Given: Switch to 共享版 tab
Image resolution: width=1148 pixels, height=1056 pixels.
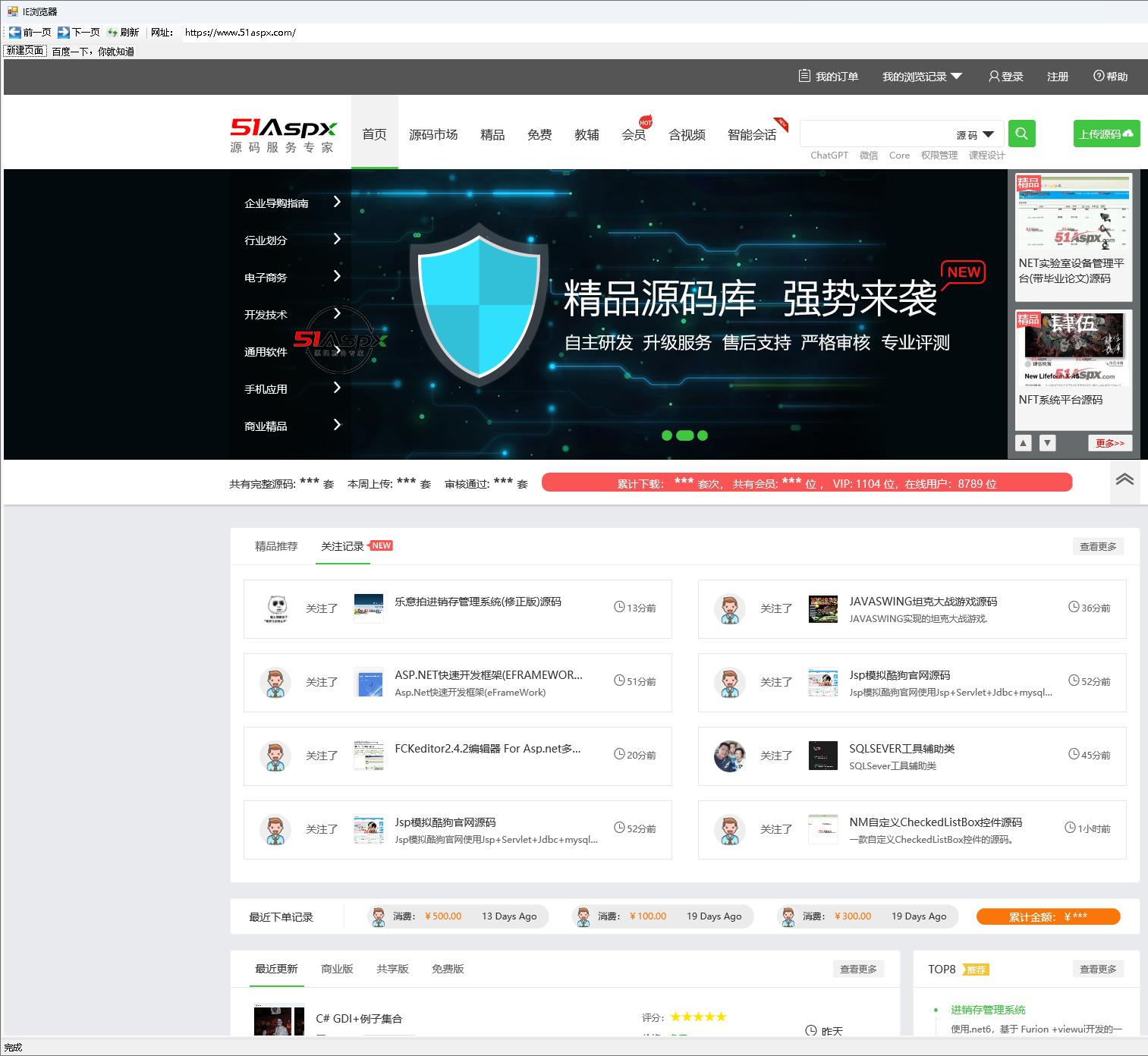Looking at the screenshot, I should pos(392,969).
